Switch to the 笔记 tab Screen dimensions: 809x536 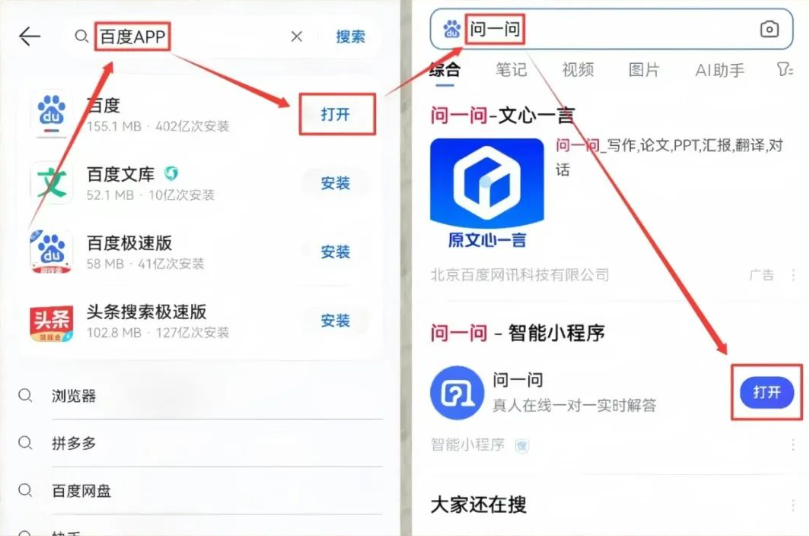(511, 70)
